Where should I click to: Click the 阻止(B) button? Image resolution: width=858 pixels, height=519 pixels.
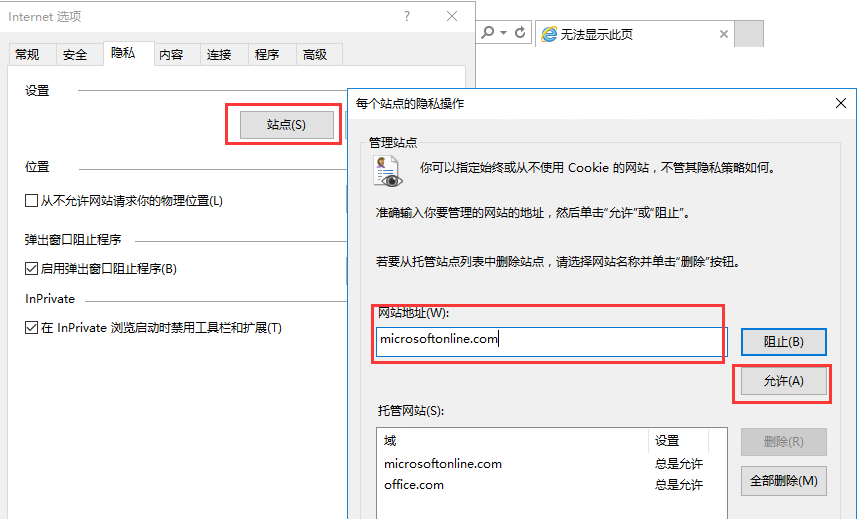coord(783,342)
